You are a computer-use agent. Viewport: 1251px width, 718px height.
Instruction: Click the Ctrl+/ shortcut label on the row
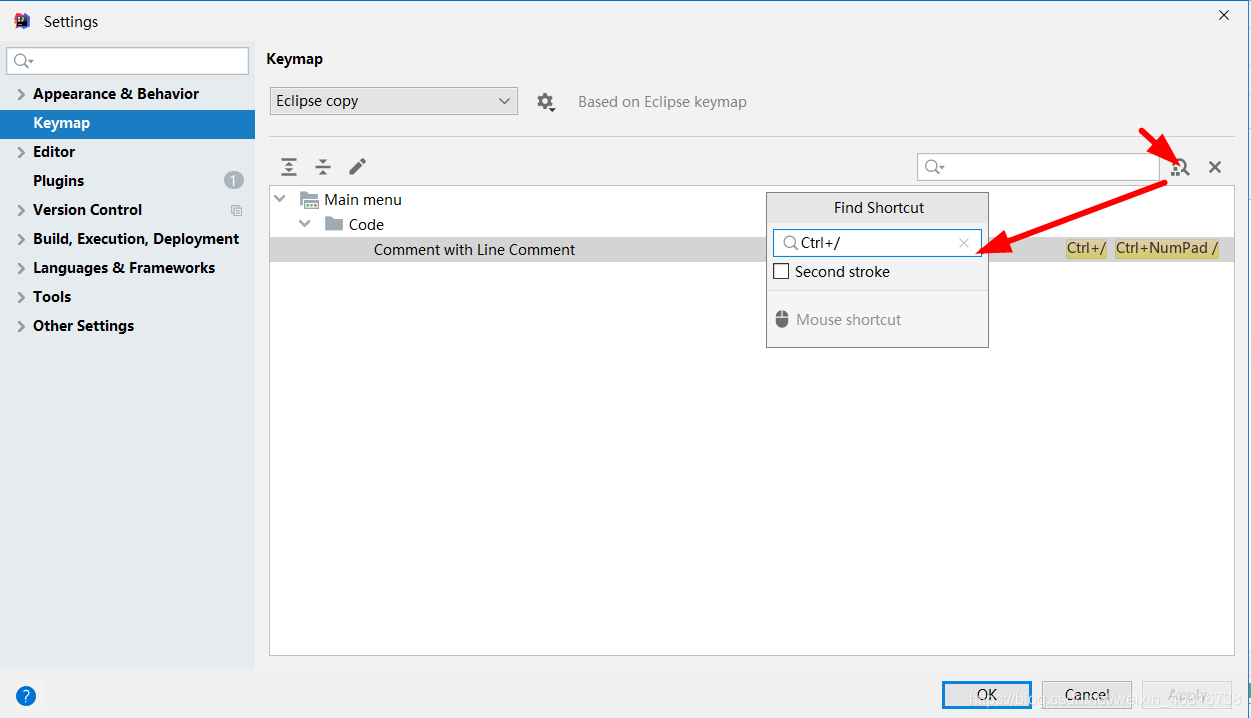click(1086, 249)
